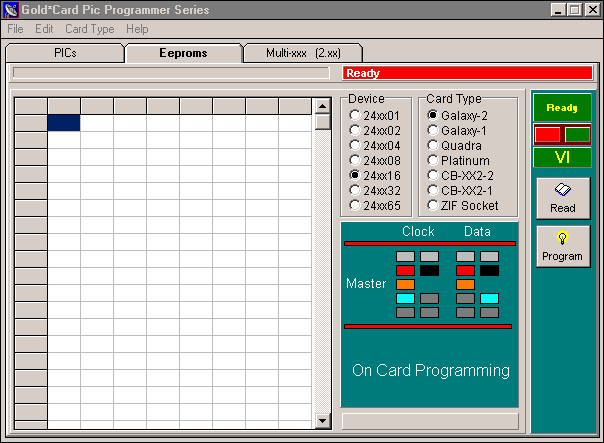The image size is (604, 443).
Task: Click the grid scrollbar thumb
Action: pos(323,122)
